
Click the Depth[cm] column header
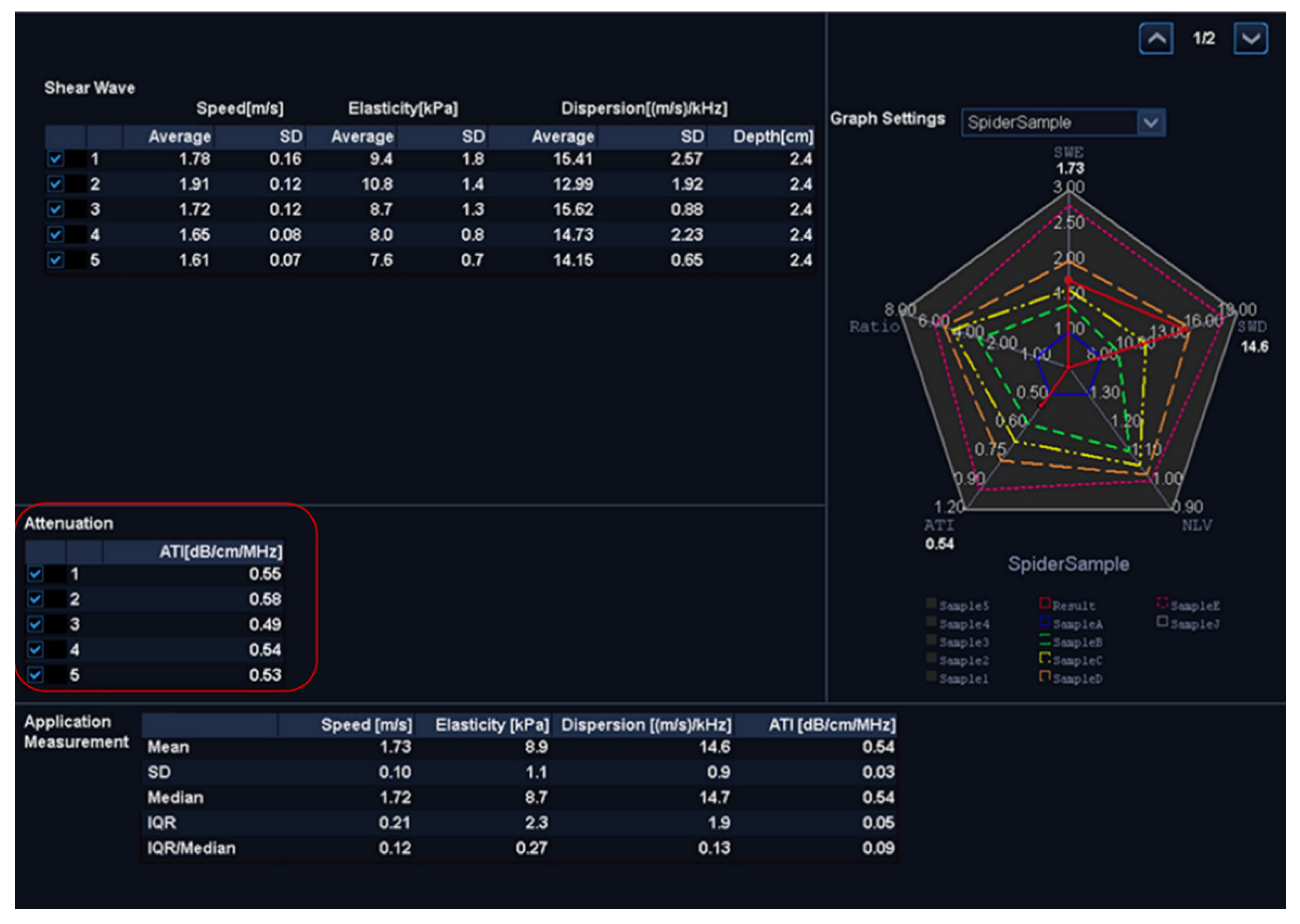[x=773, y=137]
